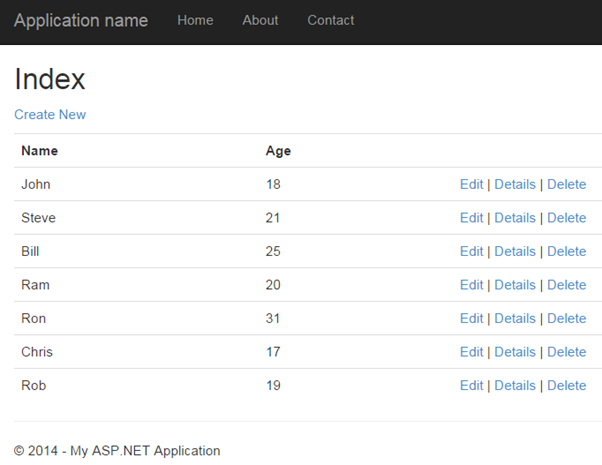Delete John's row
This screenshot has height=465, width=602.
566,184
